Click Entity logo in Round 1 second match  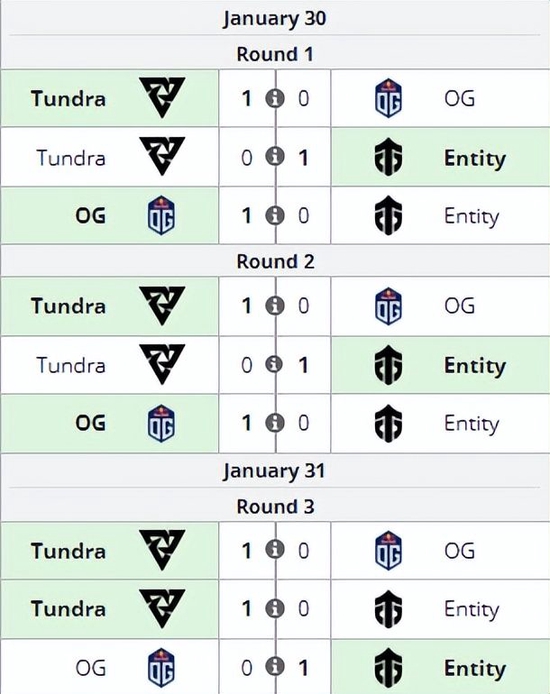point(388,157)
